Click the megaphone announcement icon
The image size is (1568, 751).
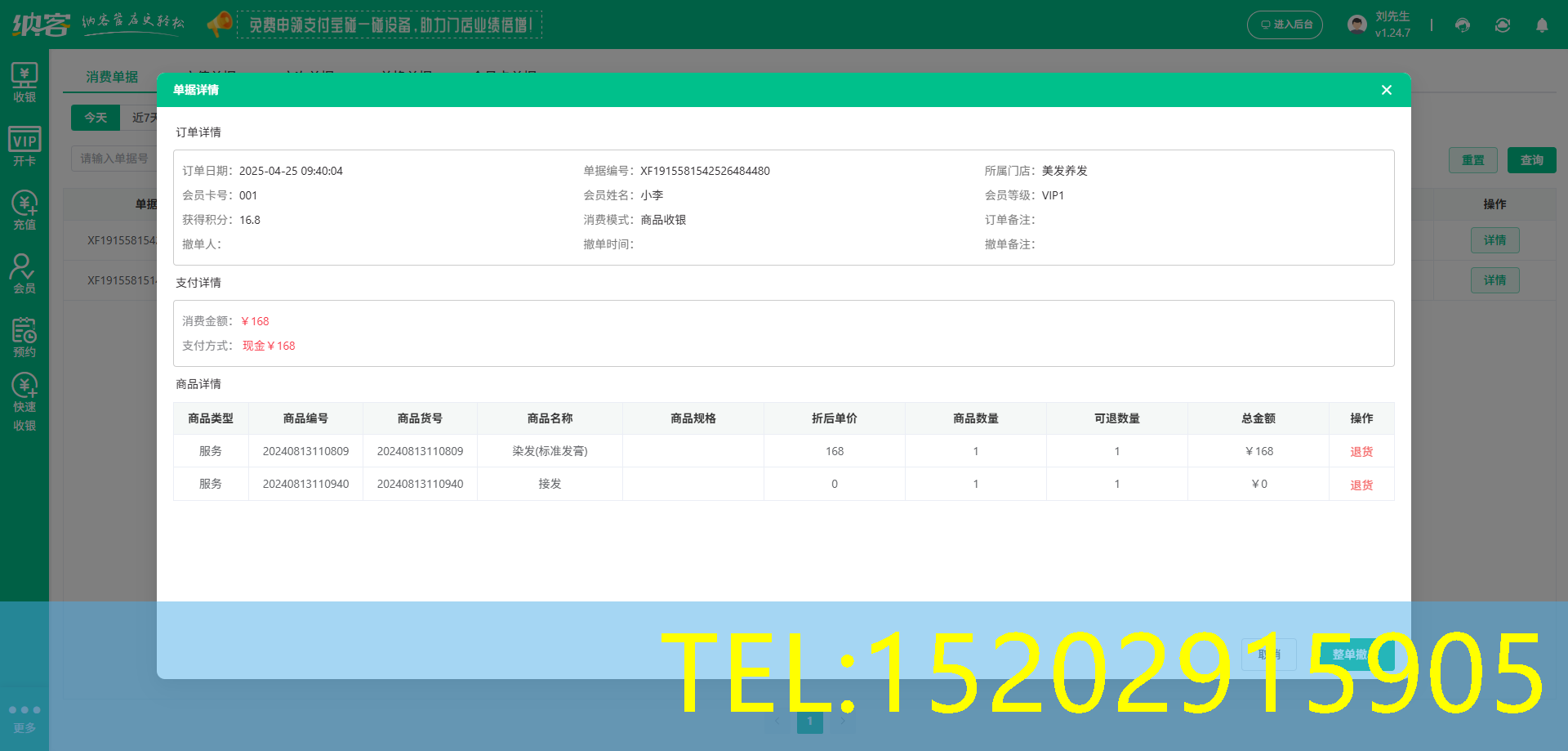point(219,25)
